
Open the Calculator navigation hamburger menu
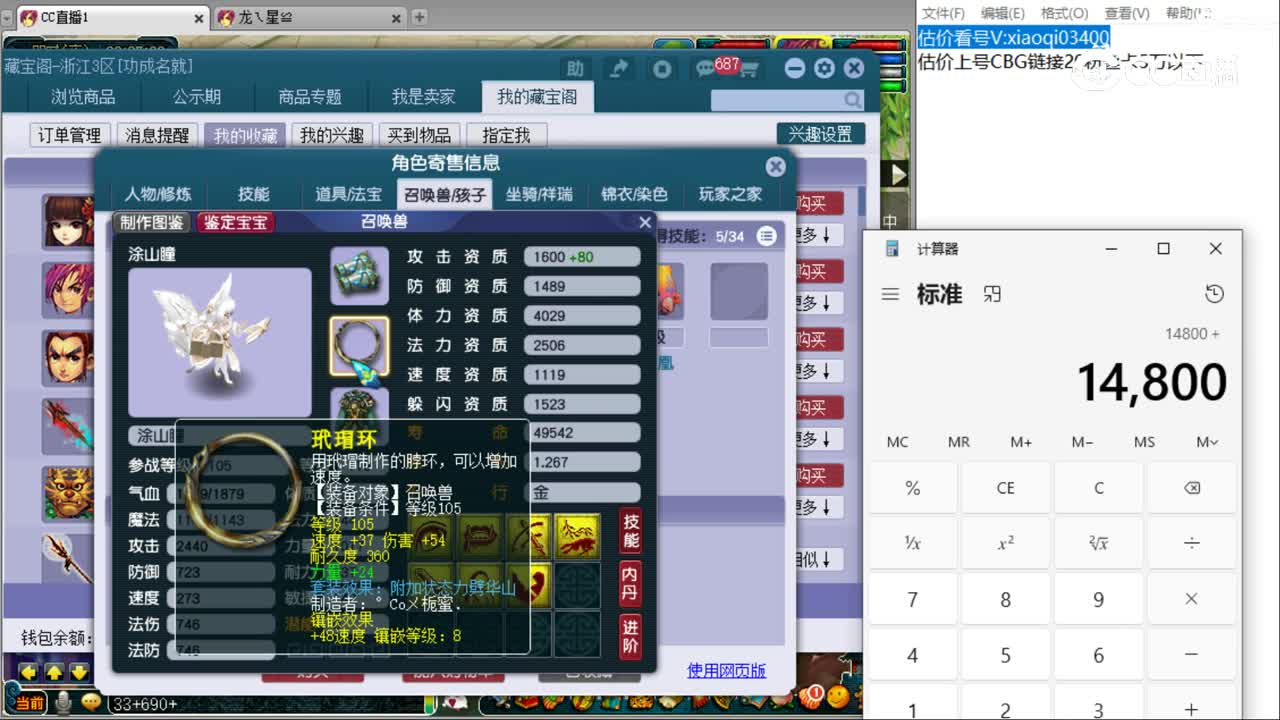click(x=890, y=294)
